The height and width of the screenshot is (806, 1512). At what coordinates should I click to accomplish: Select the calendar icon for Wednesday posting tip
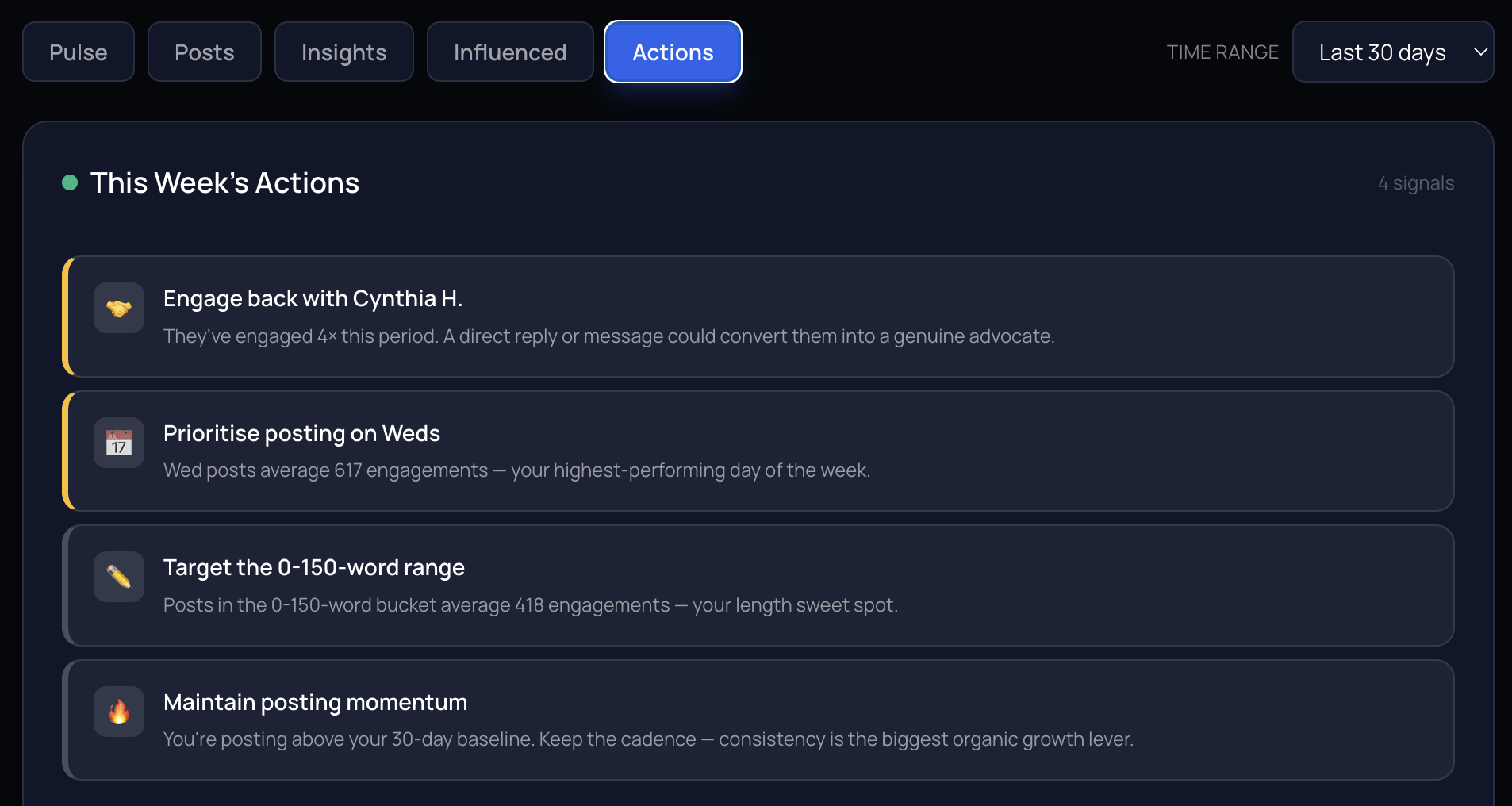(x=118, y=443)
